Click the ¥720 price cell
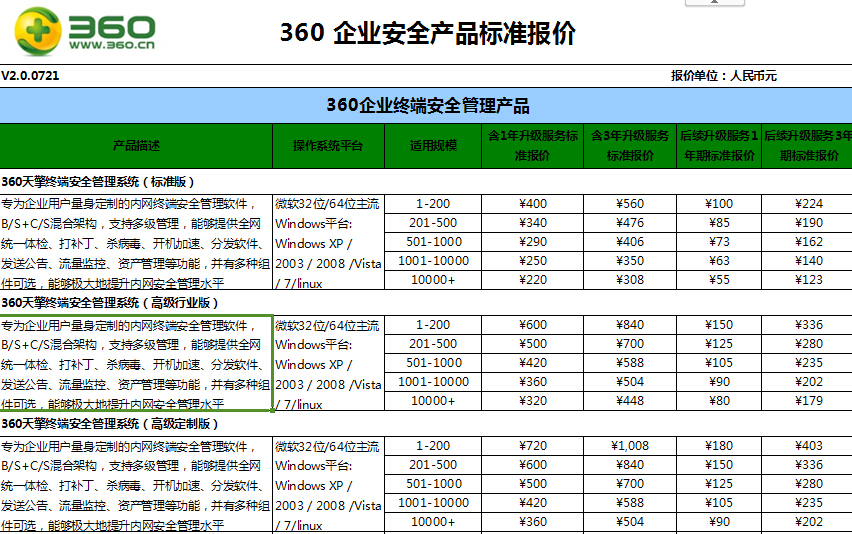 [x=533, y=446]
